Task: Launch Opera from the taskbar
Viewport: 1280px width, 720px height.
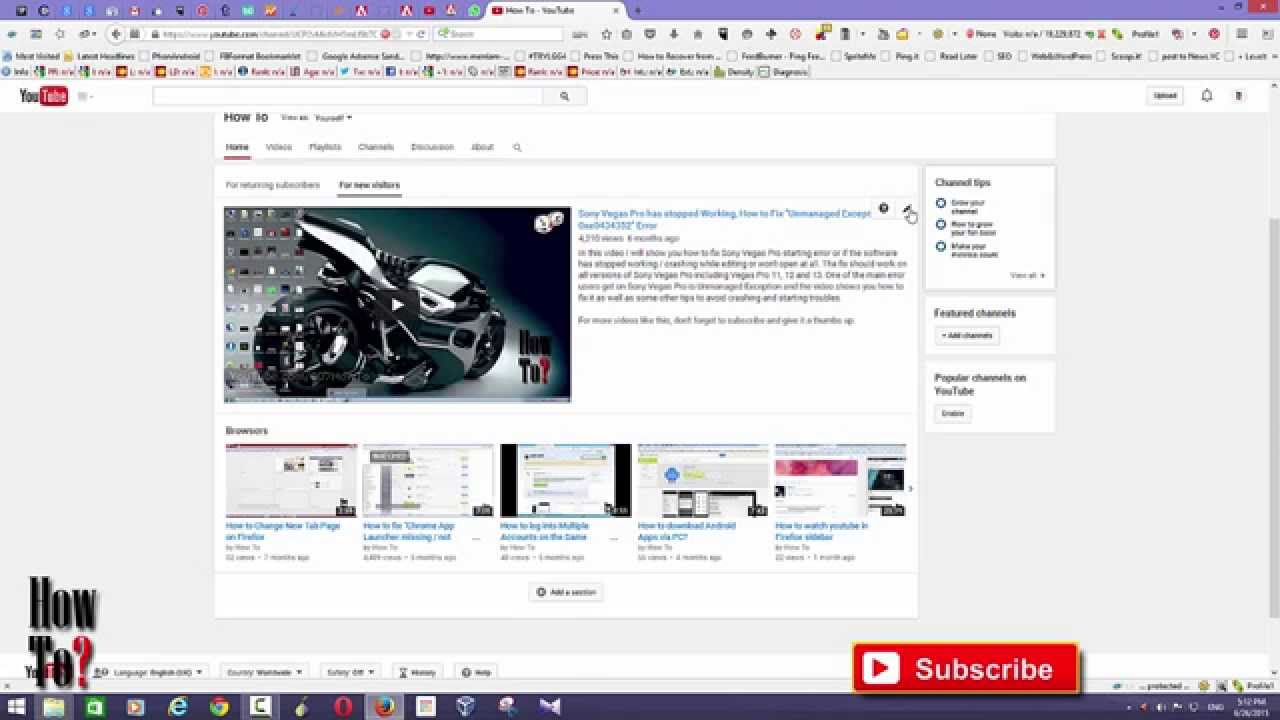Action: click(343, 707)
